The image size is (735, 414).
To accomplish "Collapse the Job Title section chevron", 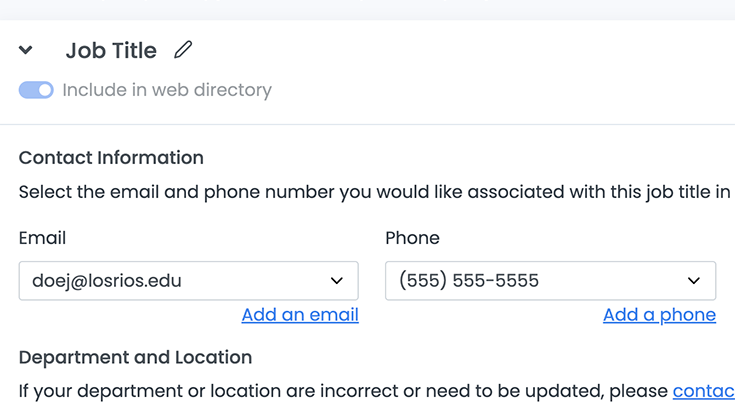I will (x=26, y=51).
